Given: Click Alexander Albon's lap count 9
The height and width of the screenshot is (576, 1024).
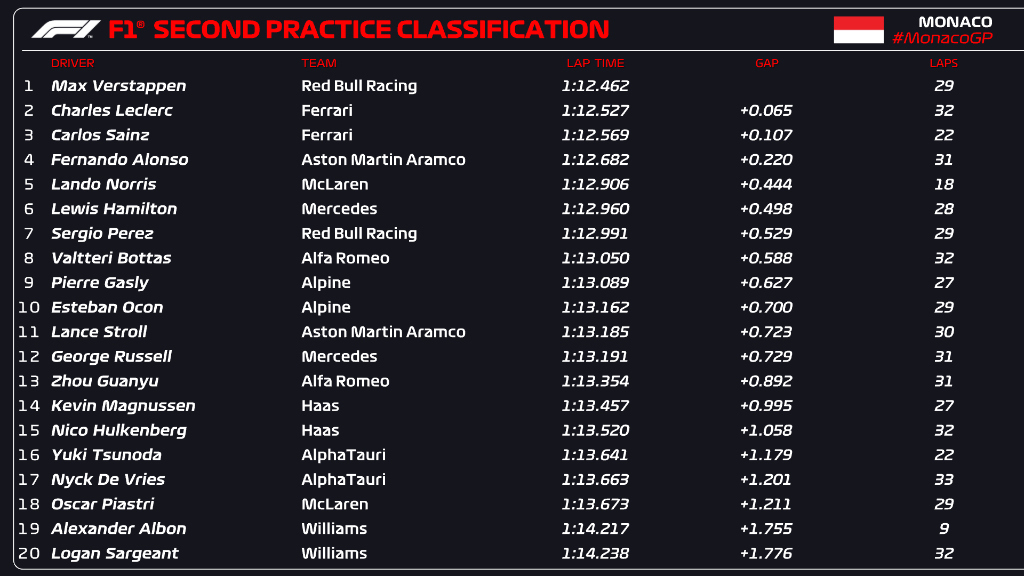Looking at the screenshot, I should click(x=943, y=528).
